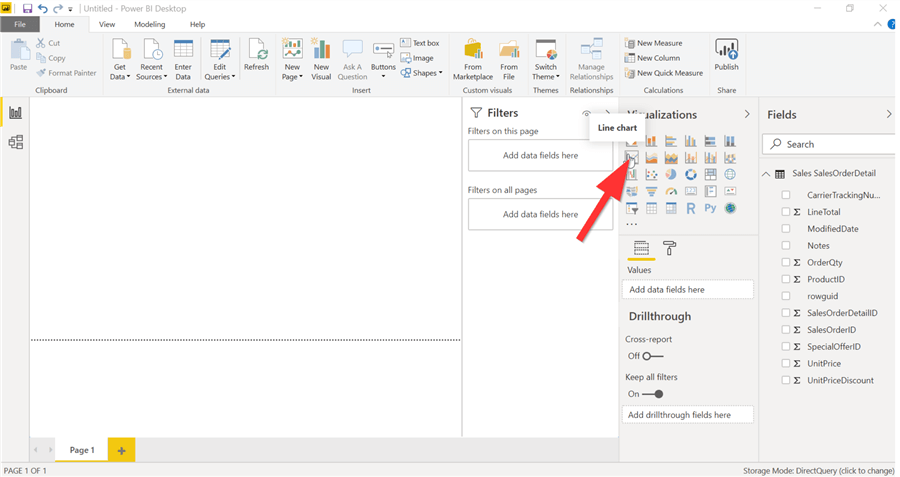Select the Funnel visualization
The height and width of the screenshot is (477, 900).
[x=651, y=191]
